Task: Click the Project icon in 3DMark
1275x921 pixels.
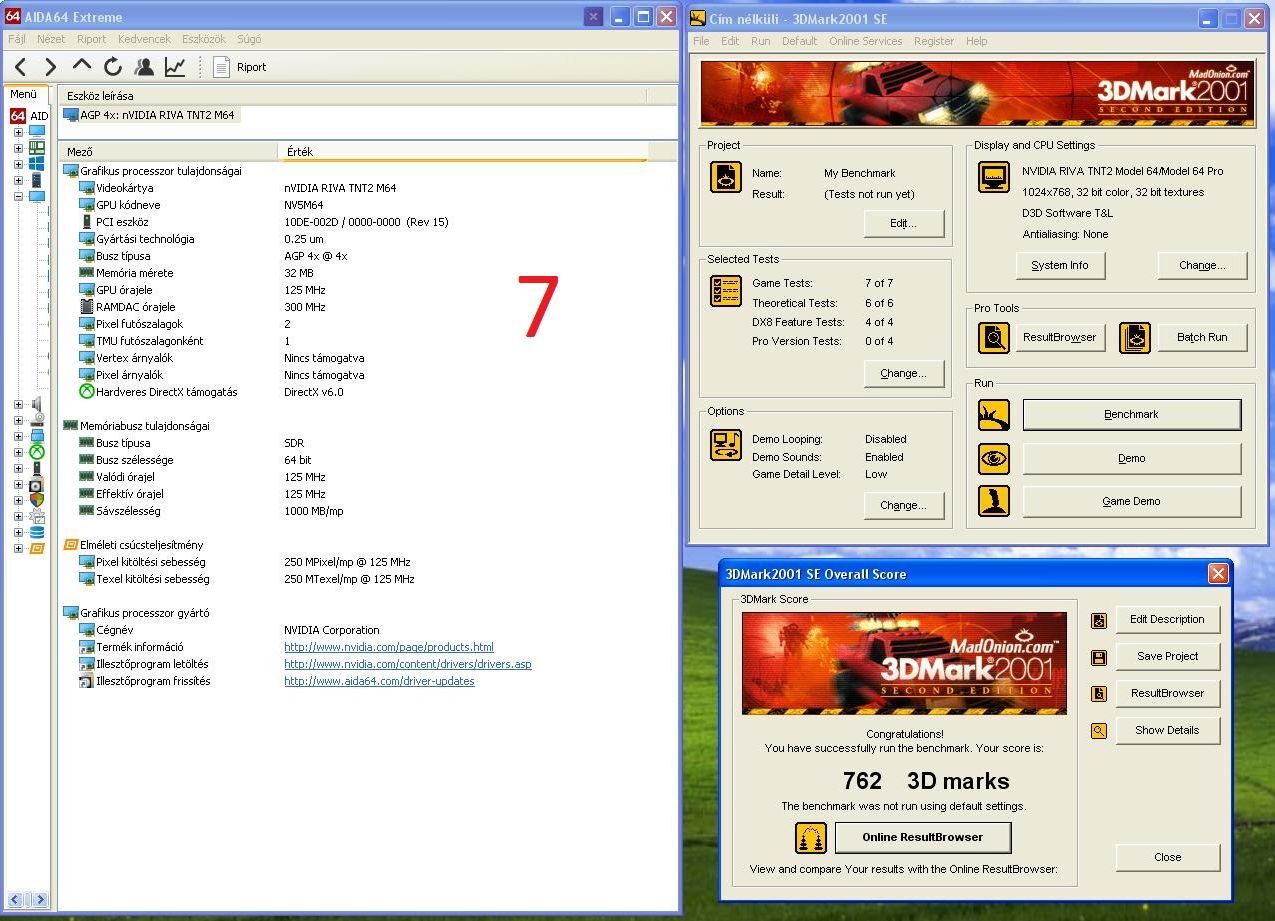Action: tap(725, 176)
